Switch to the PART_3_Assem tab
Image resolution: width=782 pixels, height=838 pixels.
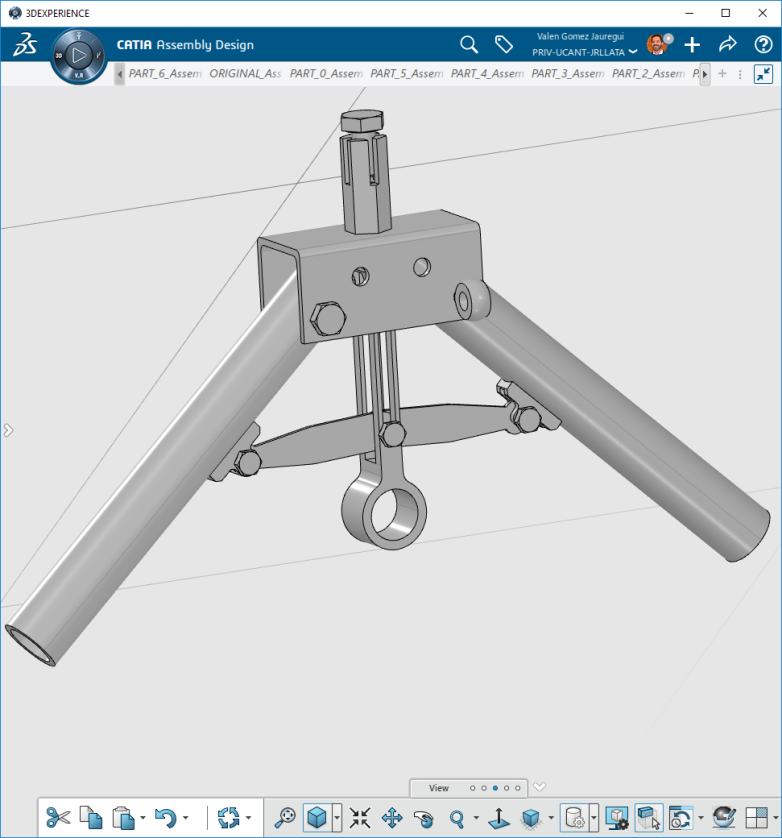click(568, 74)
